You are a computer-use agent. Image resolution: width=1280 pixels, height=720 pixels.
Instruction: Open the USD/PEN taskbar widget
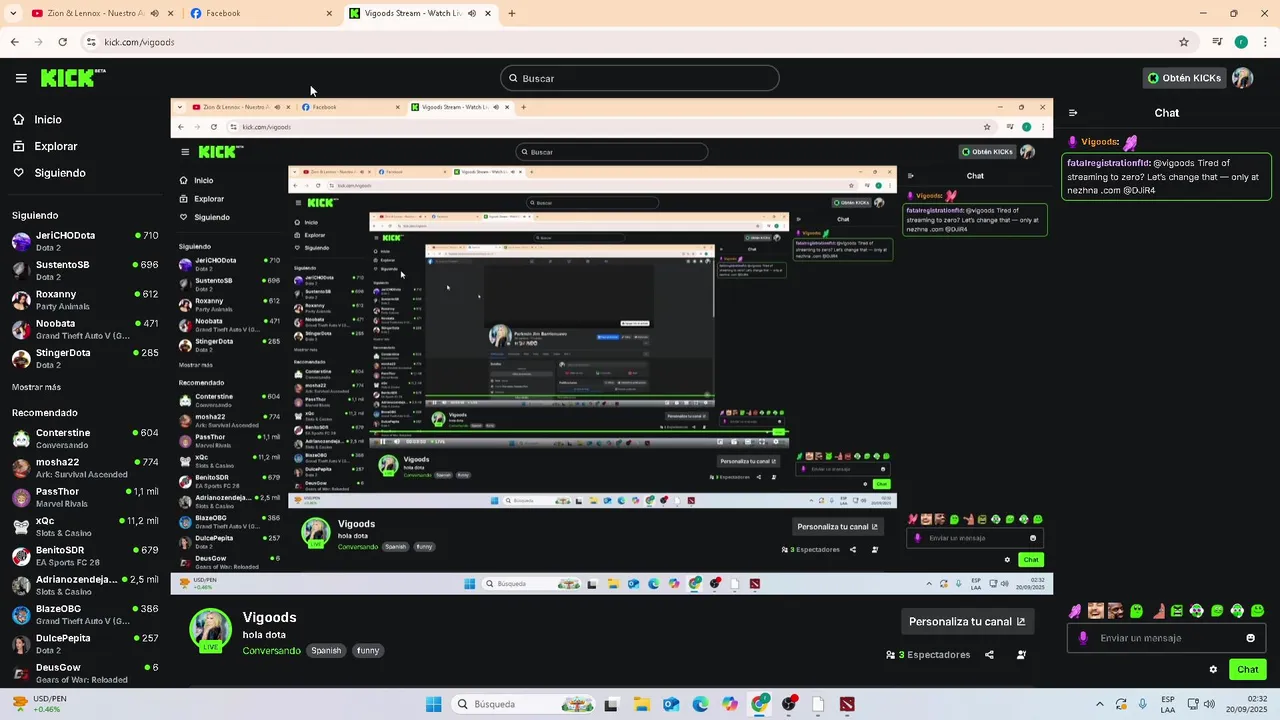point(38,704)
